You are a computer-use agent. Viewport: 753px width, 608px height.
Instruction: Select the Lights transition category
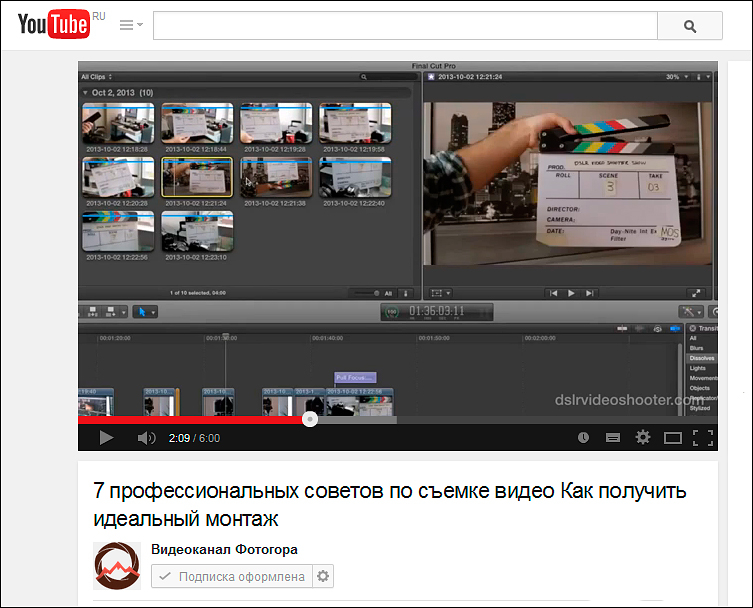point(697,368)
